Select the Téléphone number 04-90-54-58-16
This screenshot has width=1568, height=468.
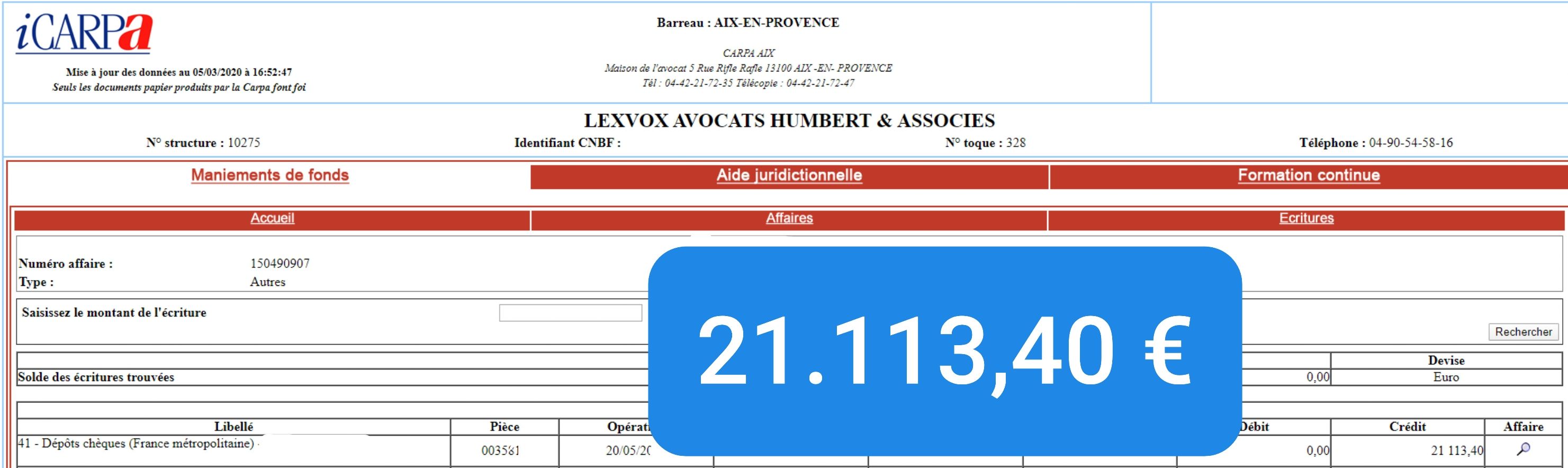[x=1411, y=143]
